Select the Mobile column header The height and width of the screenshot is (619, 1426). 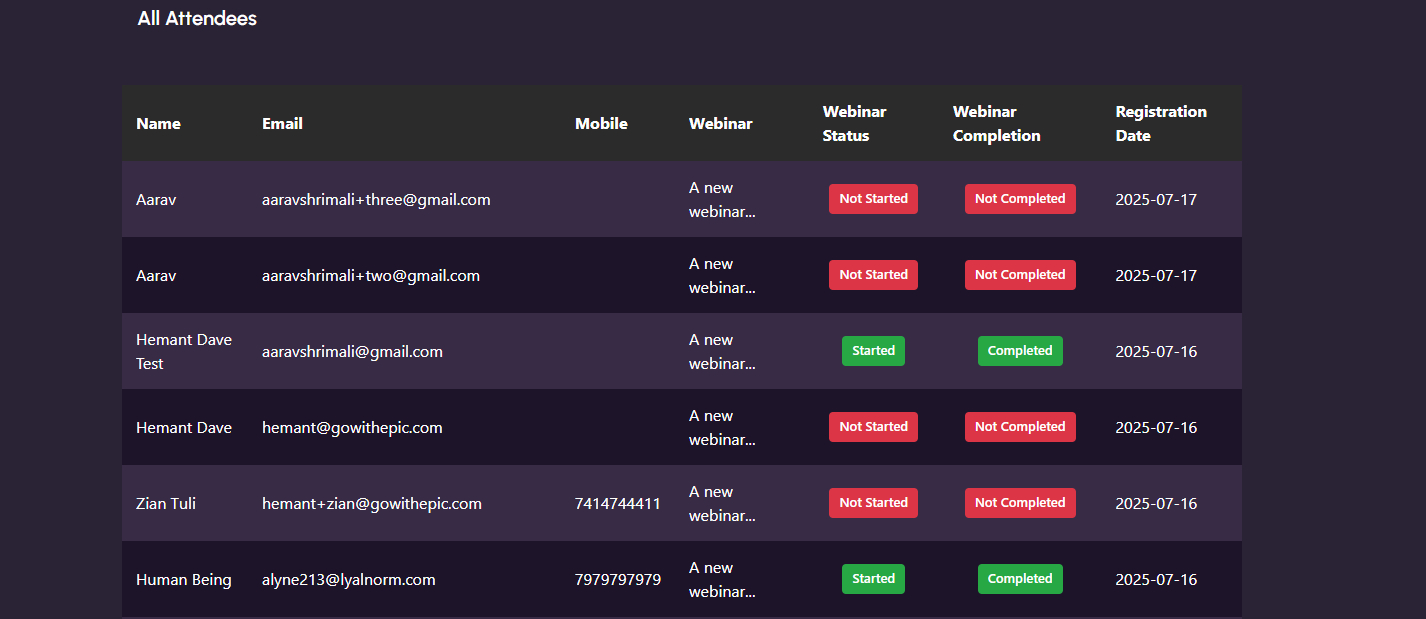click(601, 124)
